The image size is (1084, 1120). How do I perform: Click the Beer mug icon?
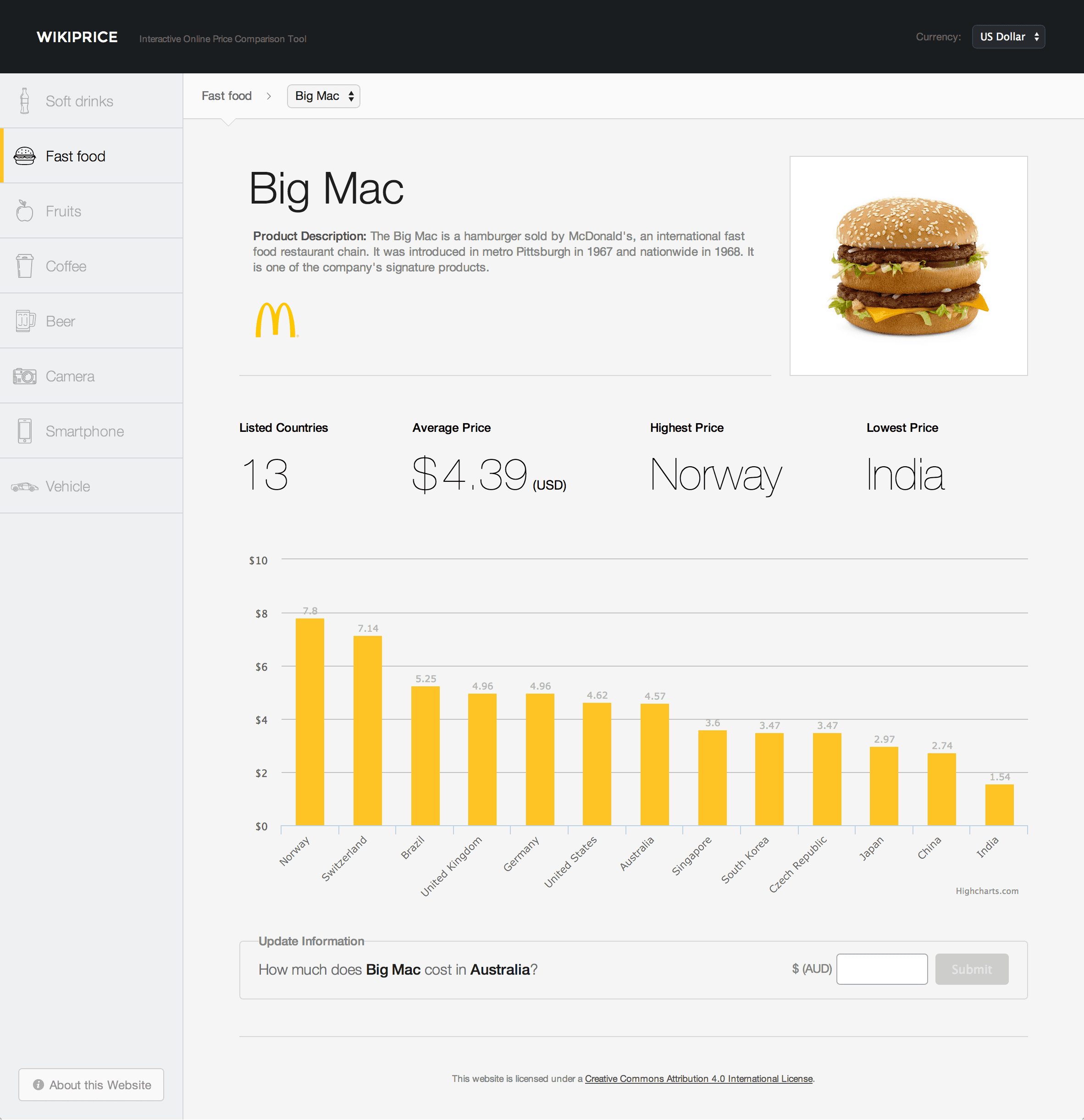coord(25,320)
